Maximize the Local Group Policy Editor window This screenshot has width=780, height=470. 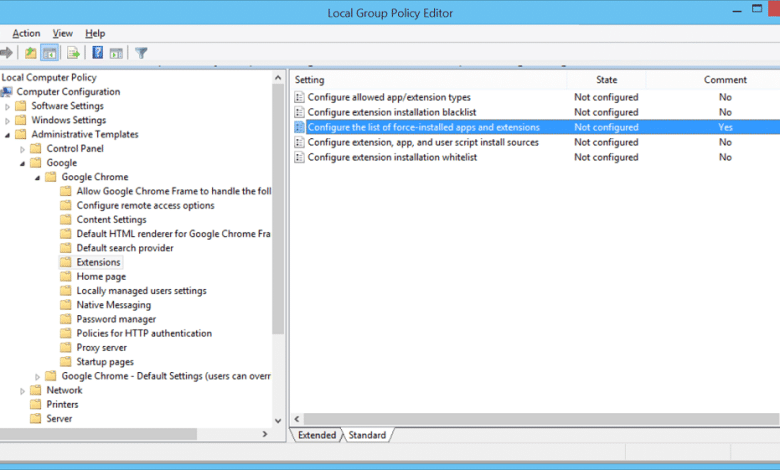pos(757,9)
